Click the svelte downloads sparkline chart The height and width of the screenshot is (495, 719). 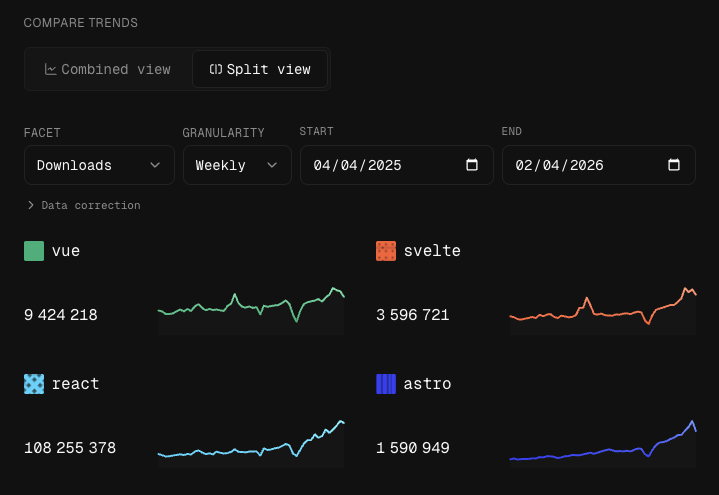coord(603,309)
